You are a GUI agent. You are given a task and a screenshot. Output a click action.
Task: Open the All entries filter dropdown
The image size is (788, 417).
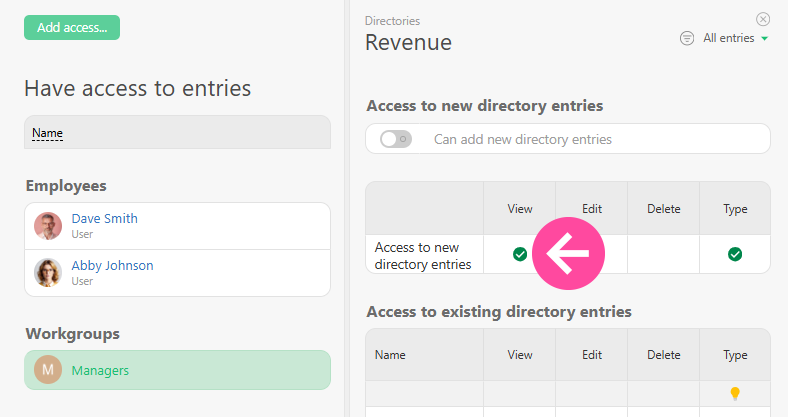pos(728,38)
